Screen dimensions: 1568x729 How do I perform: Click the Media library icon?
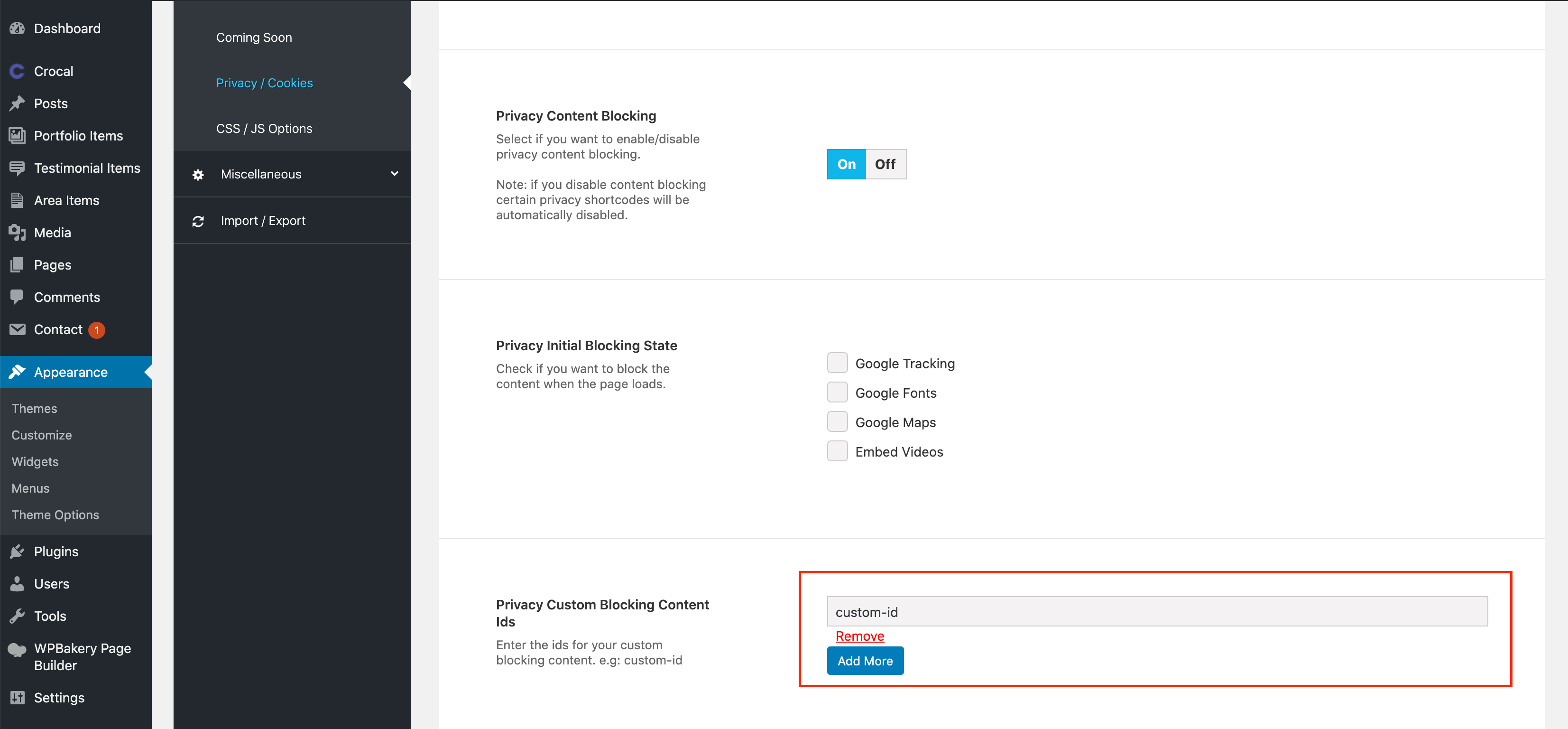coord(17,233)
